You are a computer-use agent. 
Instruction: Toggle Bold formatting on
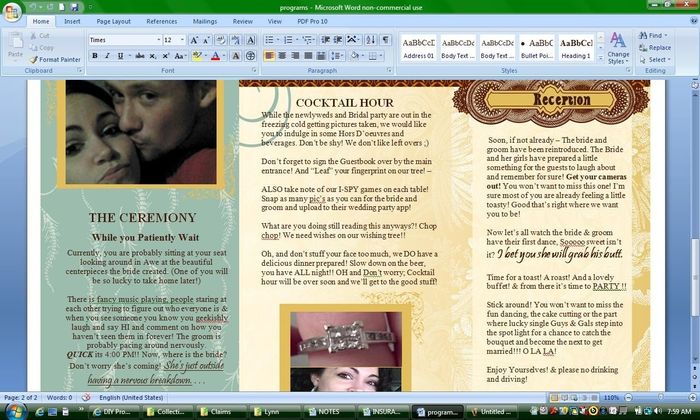coord(95,56)
